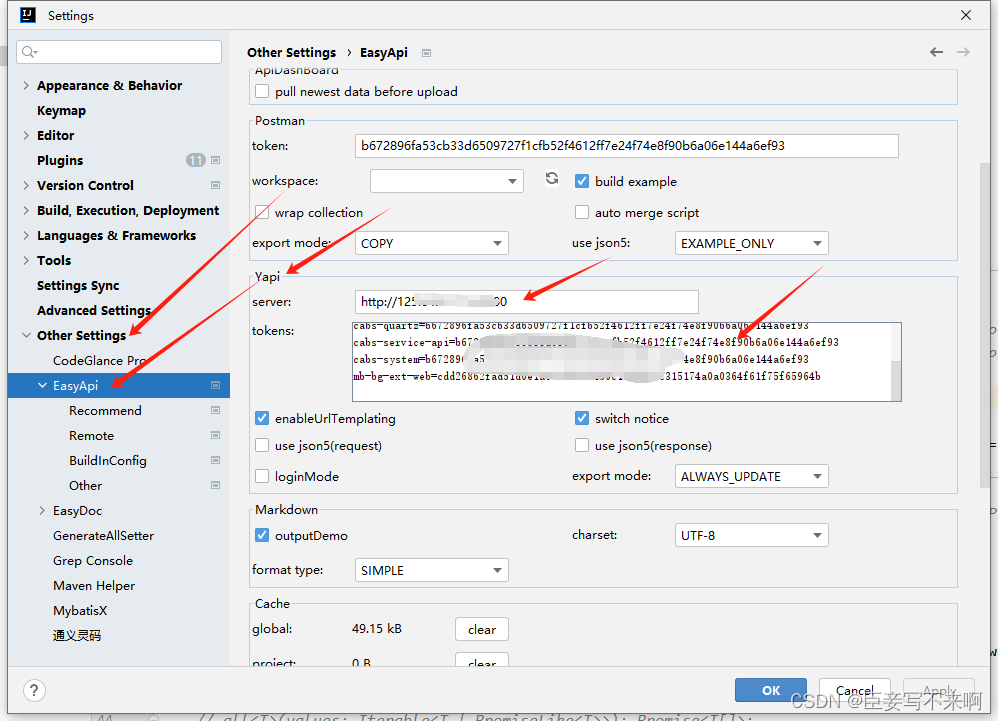This screenshot has width=998, height=721.
Task: Open 通义灵码 settings
Action: coord(76,635)
